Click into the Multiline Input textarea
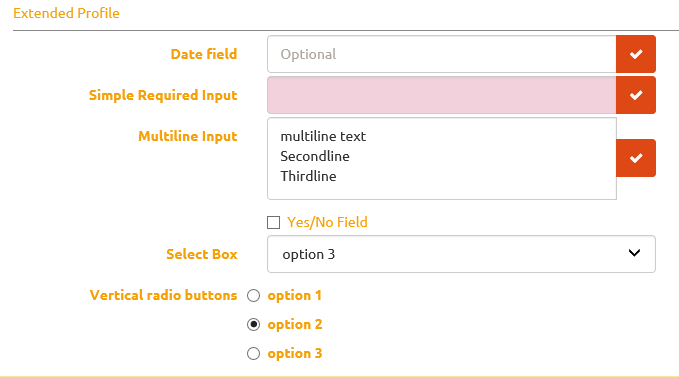679x377 pixels. (x=442, y=158)
